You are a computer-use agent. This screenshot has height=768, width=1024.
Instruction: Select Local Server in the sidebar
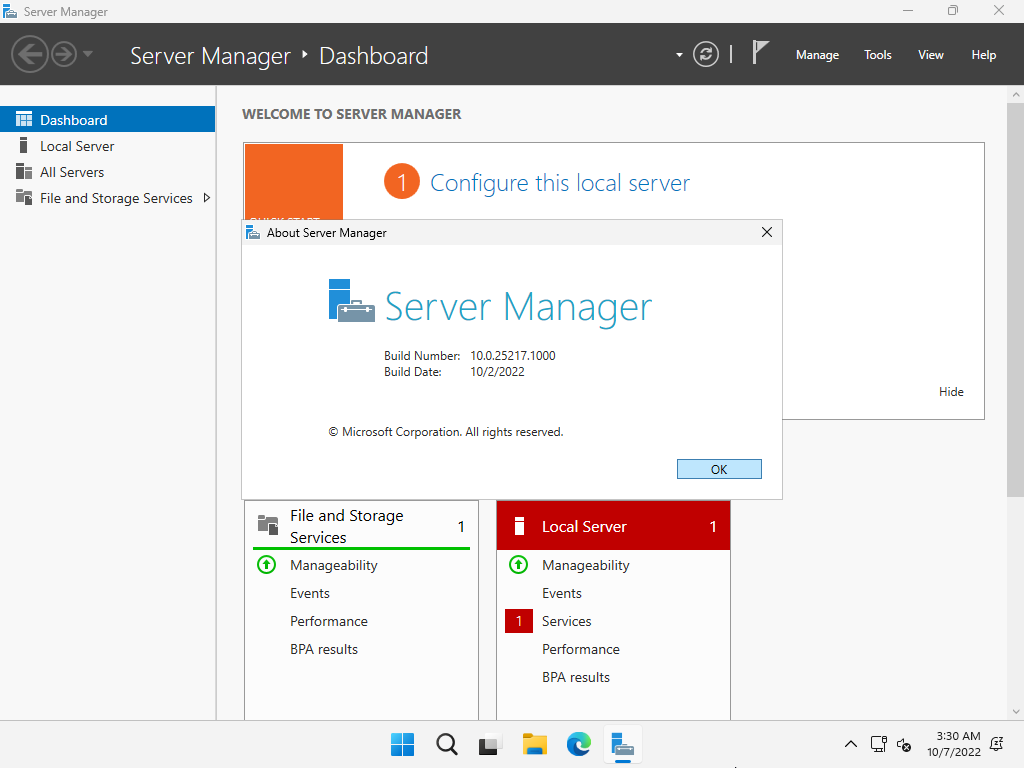pos(107,146)
